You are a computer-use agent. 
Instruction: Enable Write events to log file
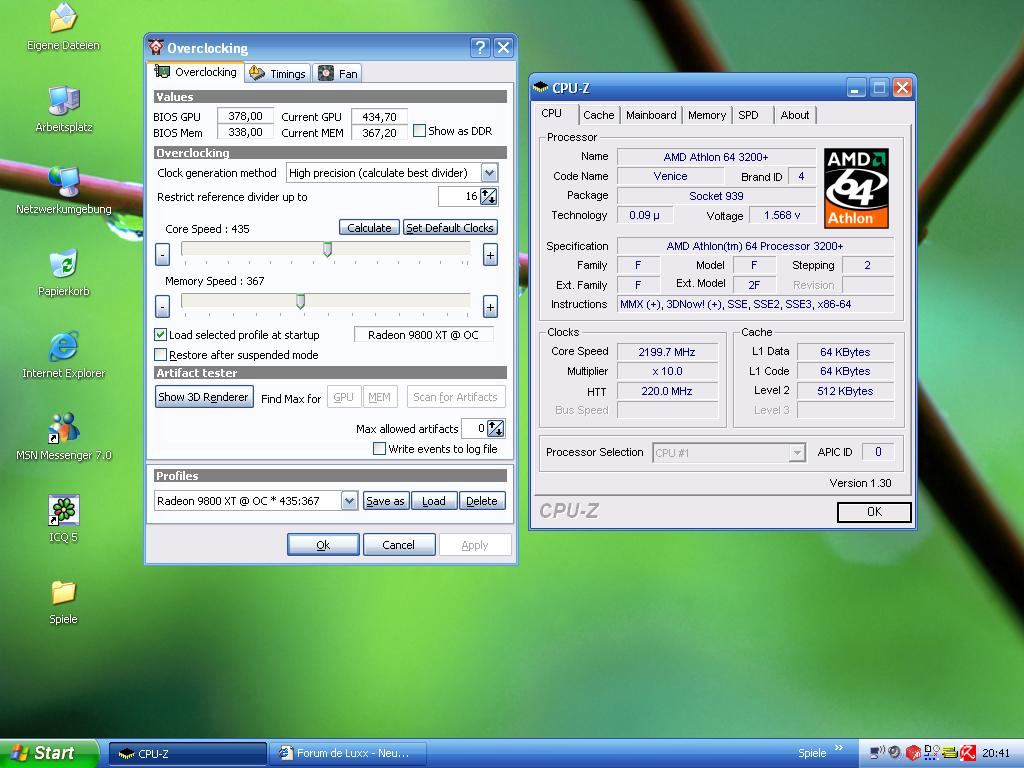tap(379, 449)
